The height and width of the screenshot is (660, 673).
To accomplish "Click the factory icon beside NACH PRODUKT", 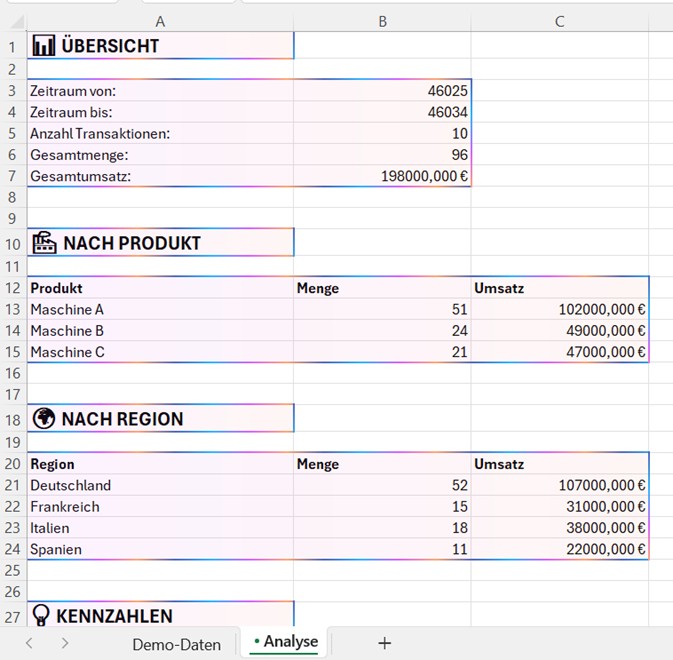I will (44, 242).
